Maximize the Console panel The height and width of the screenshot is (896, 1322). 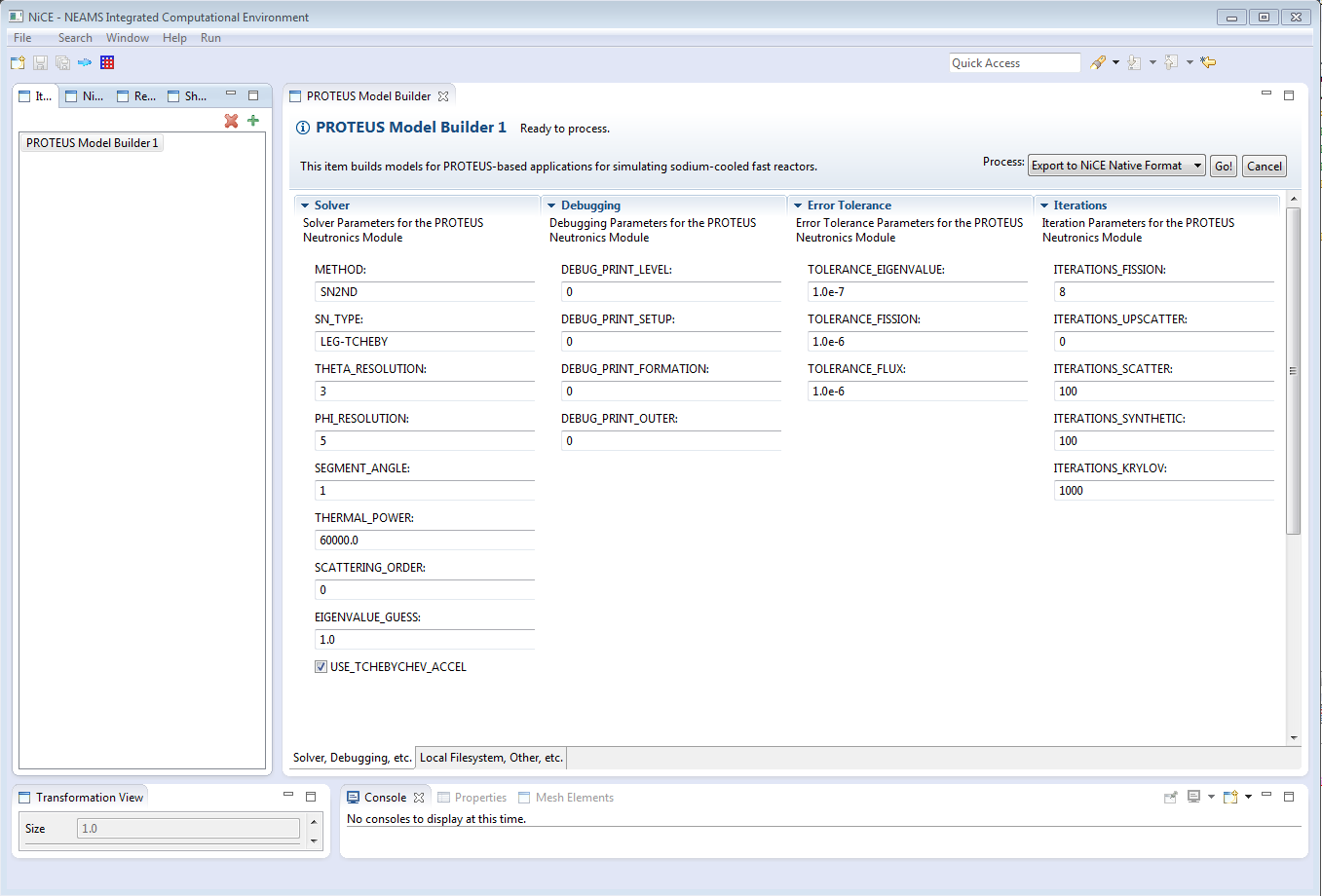1289,797
